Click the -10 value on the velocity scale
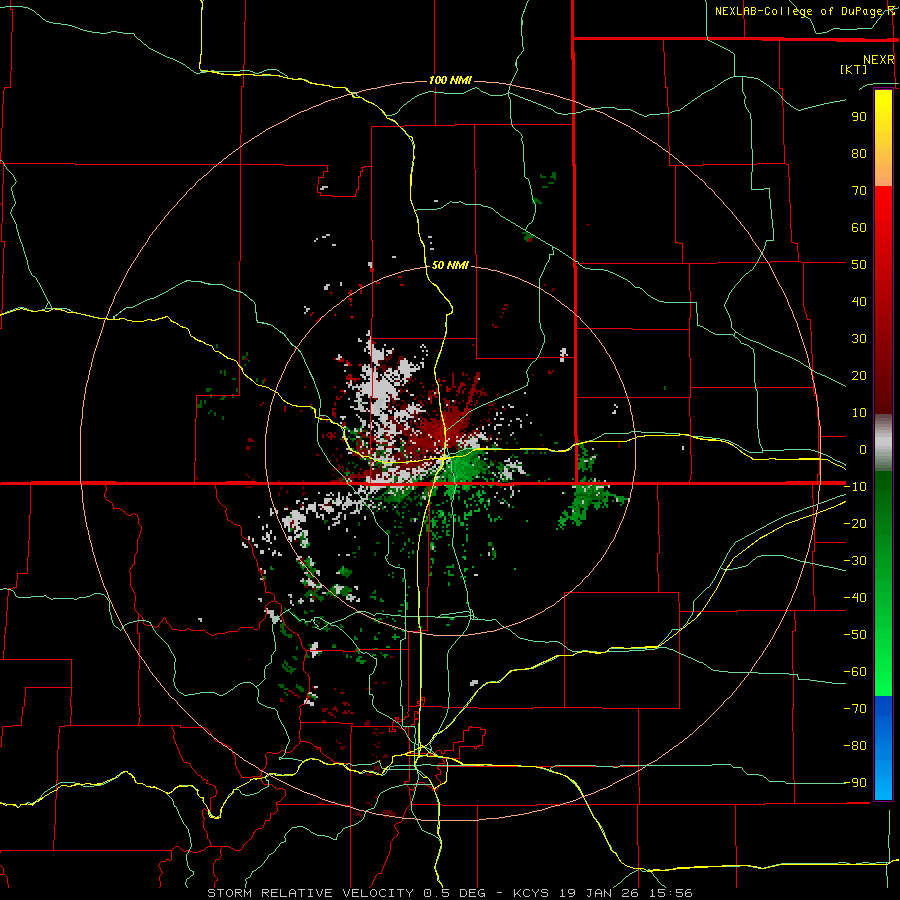Image resolution: width=900 pixels, height=900 pixels. [855, 487]
